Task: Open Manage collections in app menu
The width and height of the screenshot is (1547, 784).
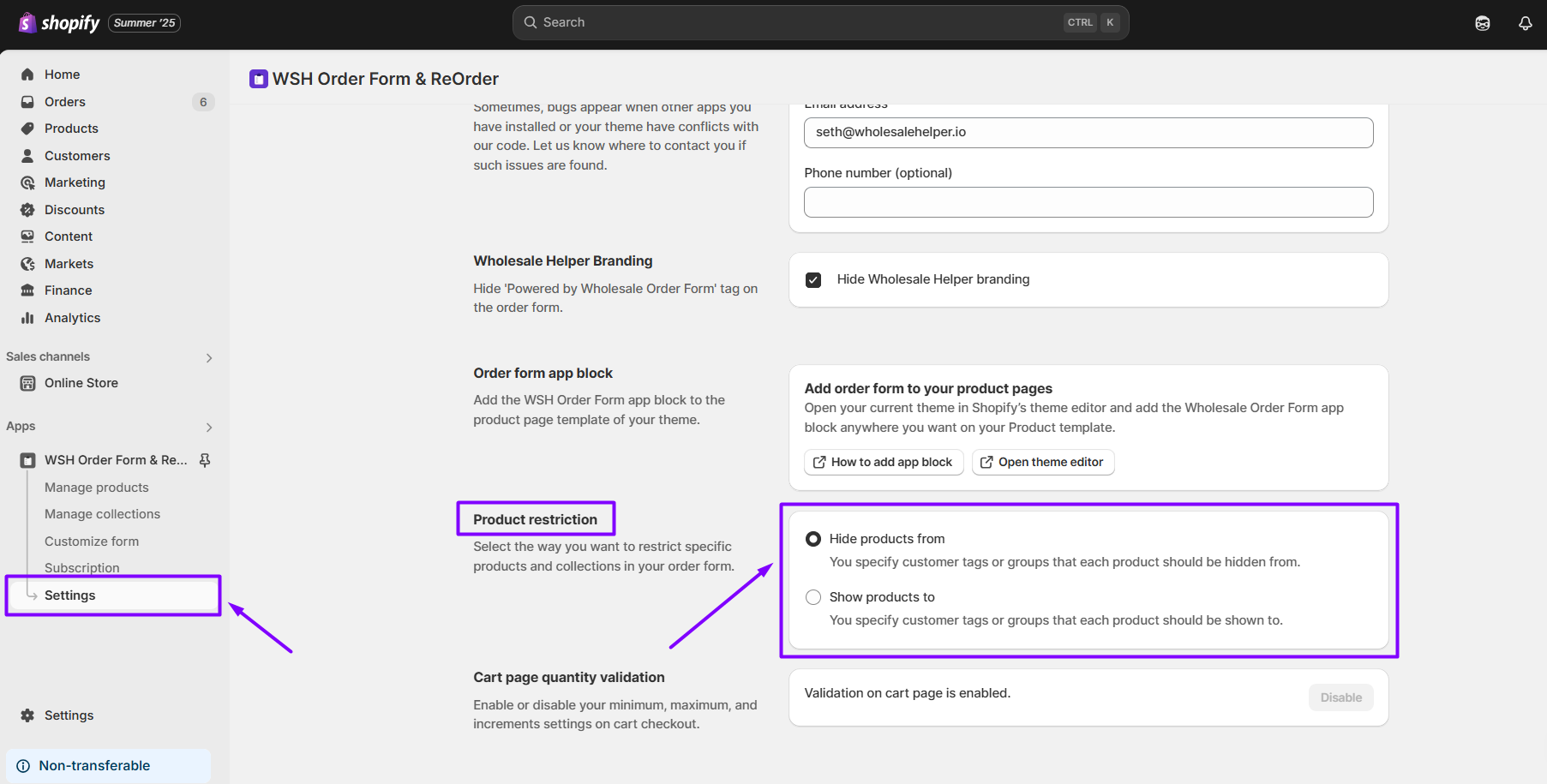Action: click(103, 514)
